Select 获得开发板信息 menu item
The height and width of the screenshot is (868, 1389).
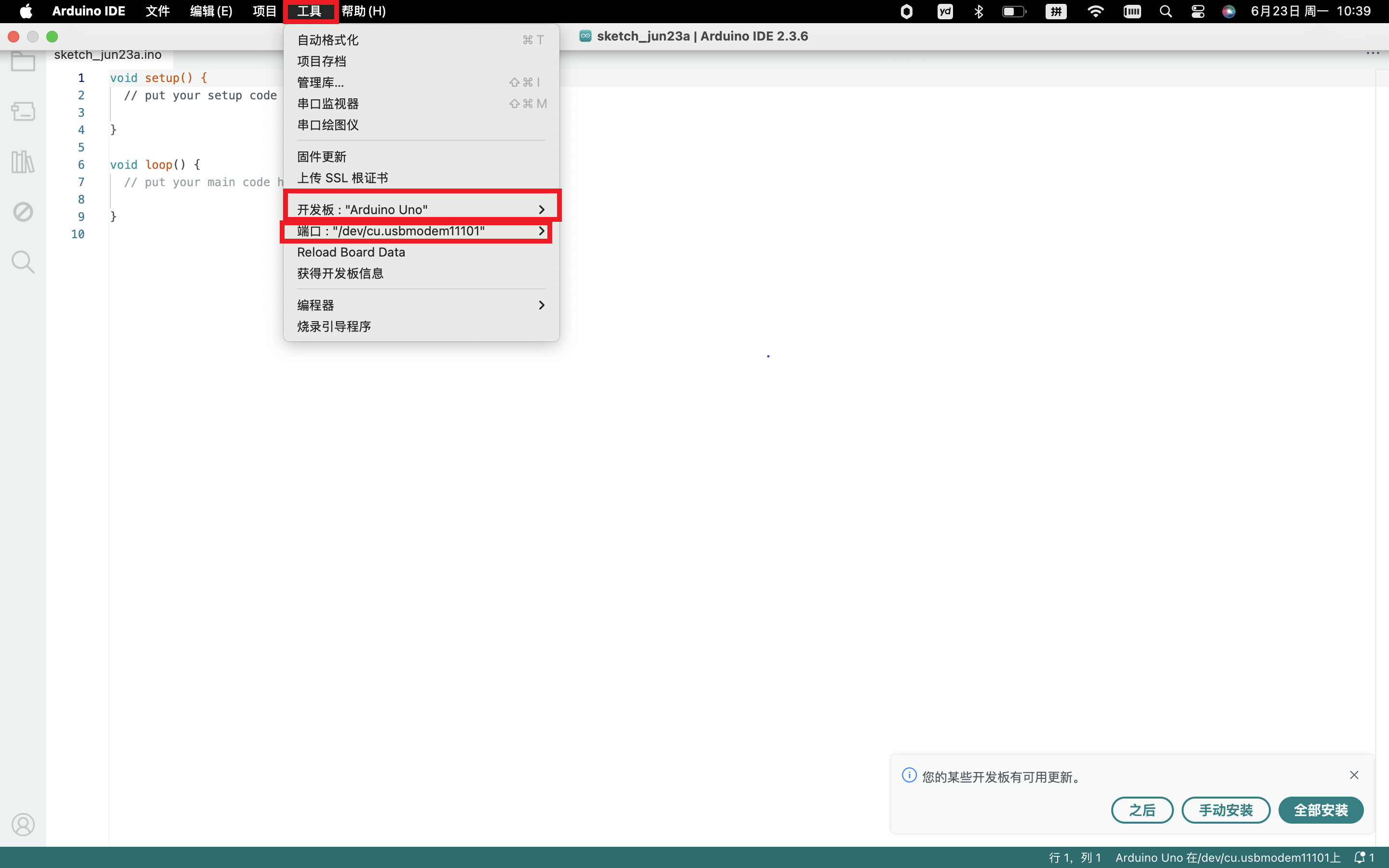tap(422, 273)
